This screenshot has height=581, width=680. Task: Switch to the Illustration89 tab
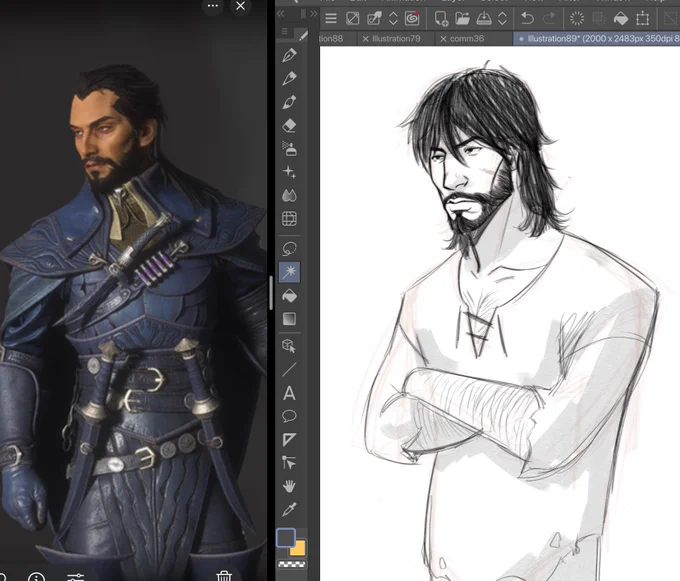pyautogui.click(x=599, y=39)
